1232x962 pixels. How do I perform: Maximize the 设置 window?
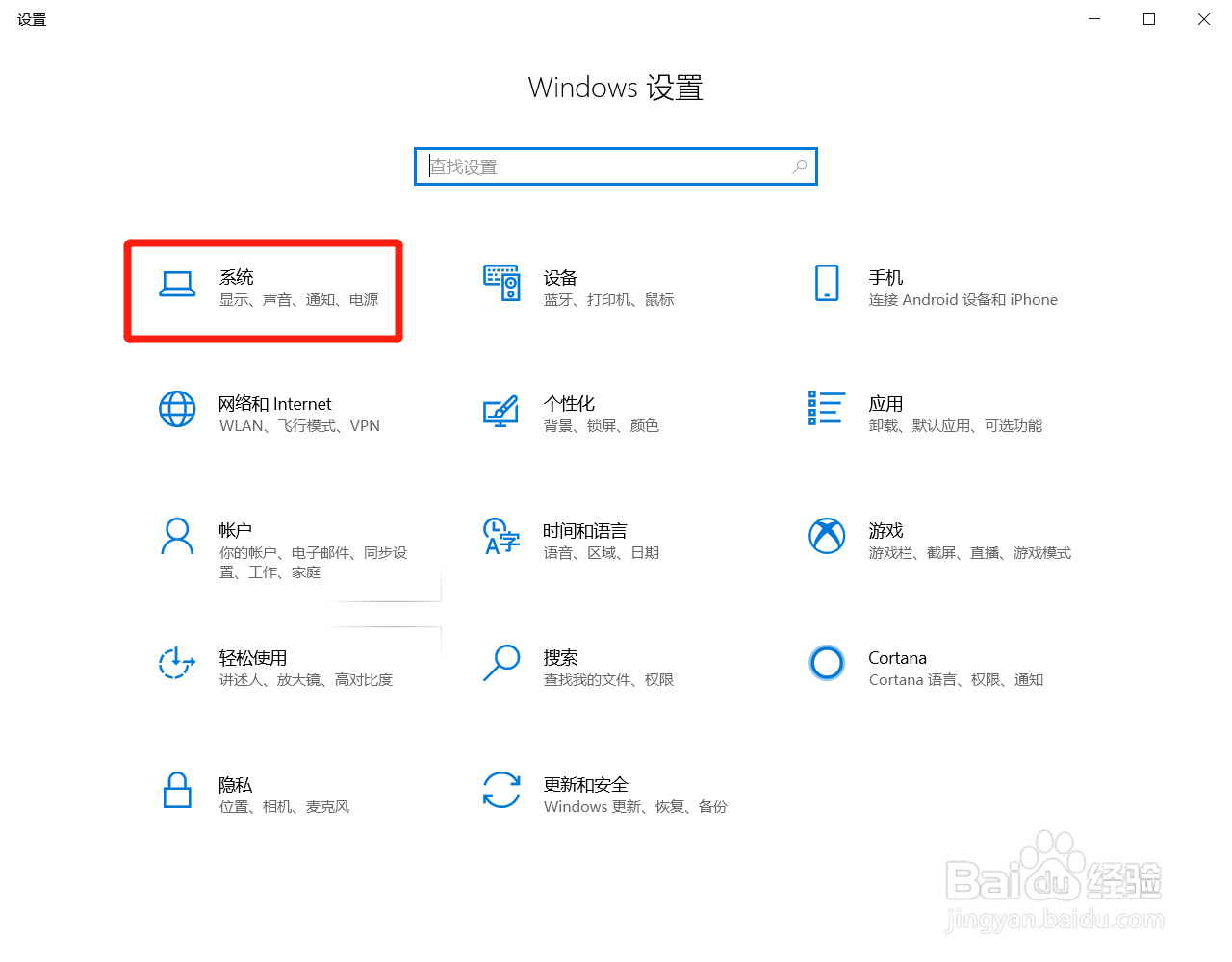point(1149,19)
